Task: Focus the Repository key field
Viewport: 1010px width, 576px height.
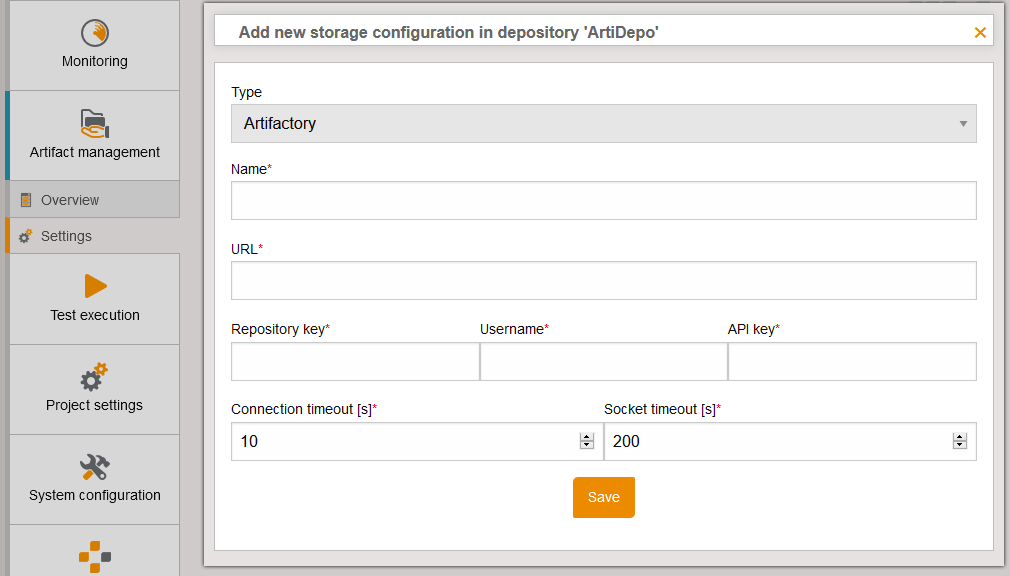Action: (355, 362)
